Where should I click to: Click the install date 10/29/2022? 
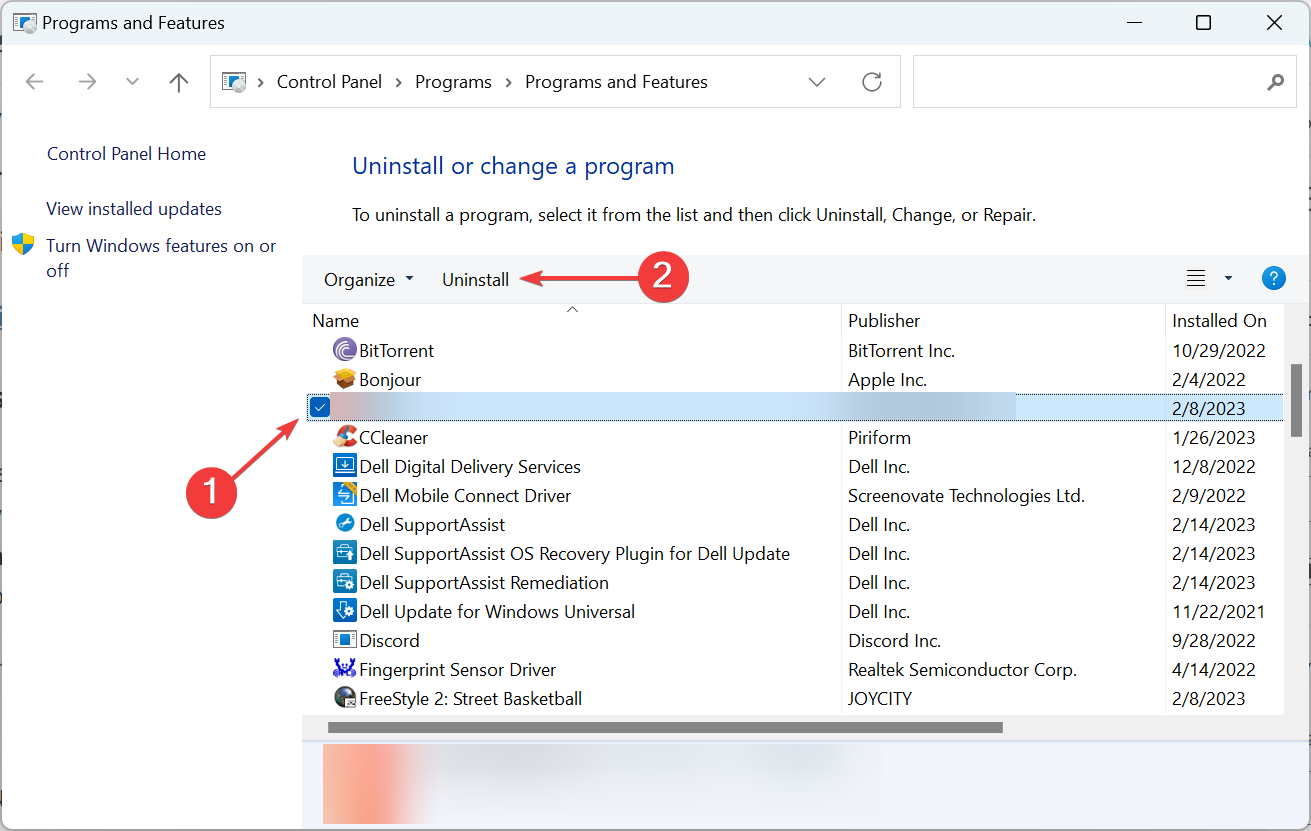pos(1219,351)
